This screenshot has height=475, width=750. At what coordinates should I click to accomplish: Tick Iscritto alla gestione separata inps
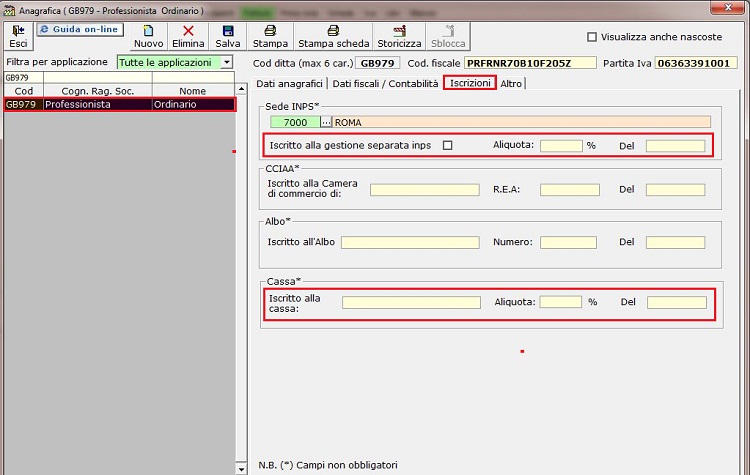point(447,145)
